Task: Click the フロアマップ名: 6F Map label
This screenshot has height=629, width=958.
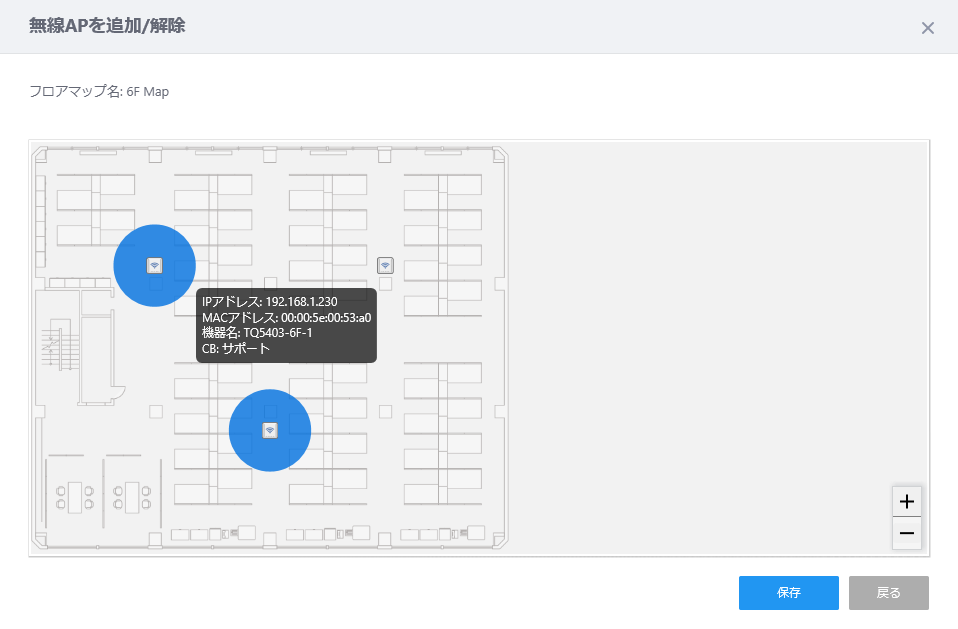Action: pos(99,92)
